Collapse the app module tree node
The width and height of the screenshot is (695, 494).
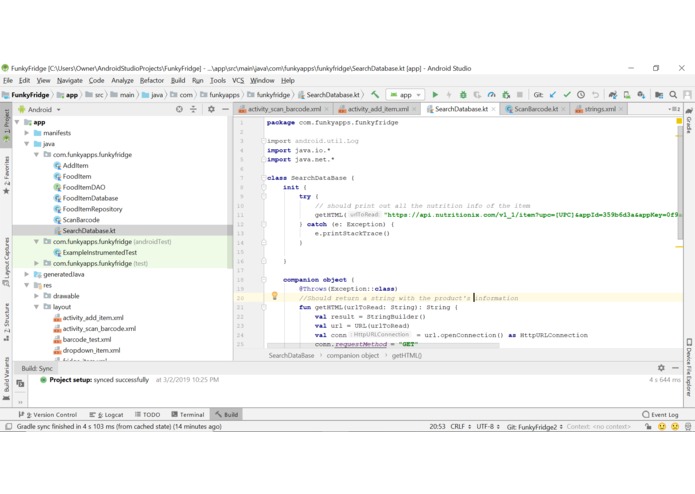[x=17, y=122]
